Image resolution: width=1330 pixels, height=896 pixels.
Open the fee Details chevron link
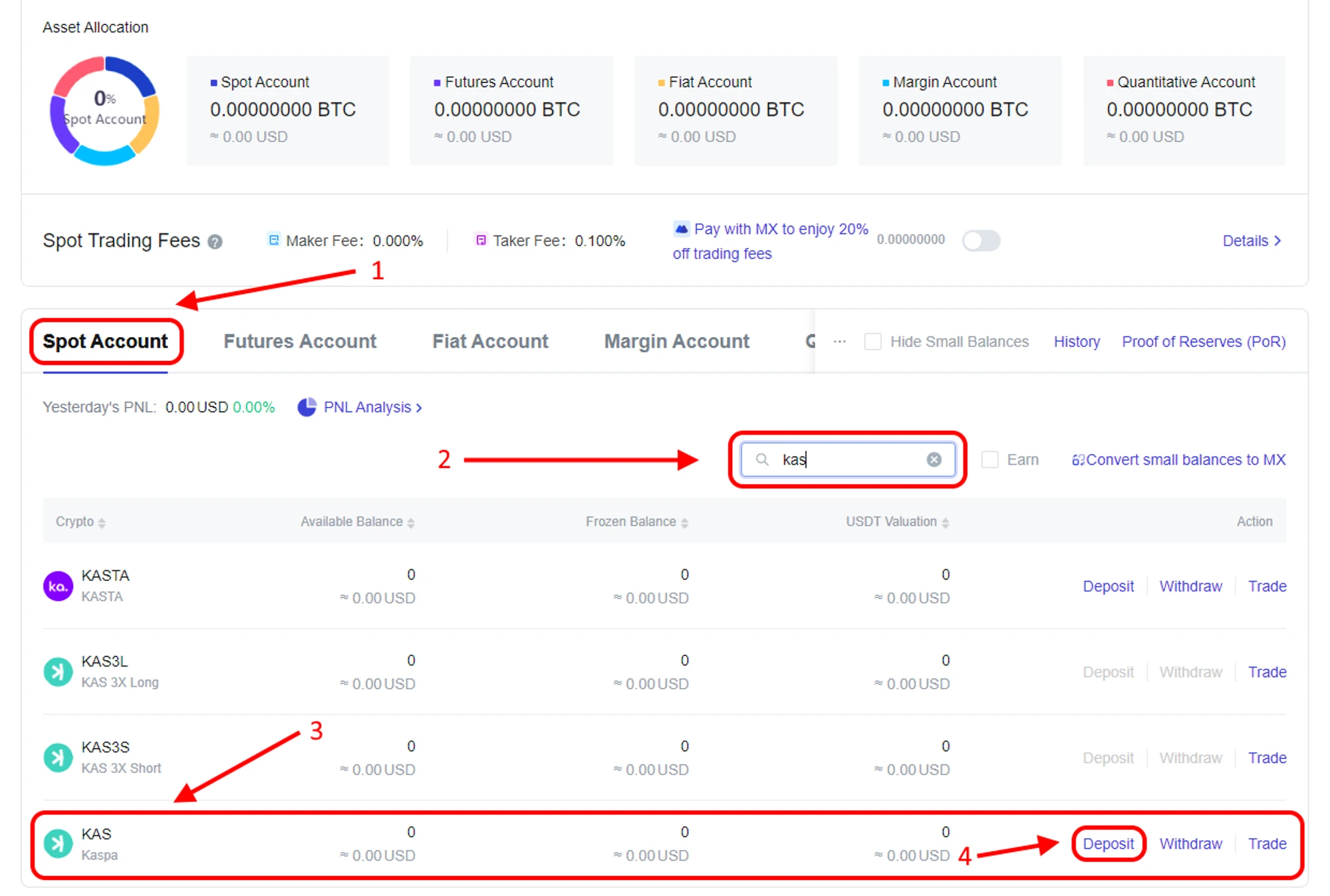click(x=1252, y=241)
